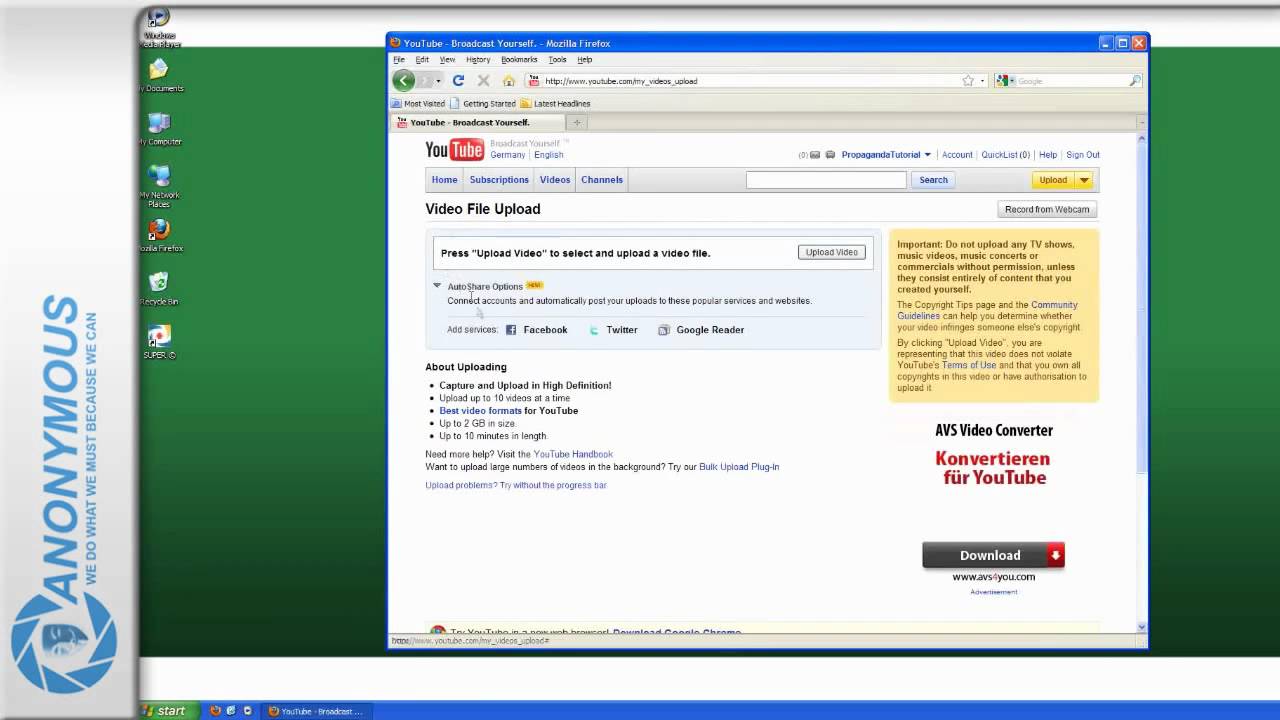The height and width of the screenshot is (720, 1280).
Task: Collapse the AutoShare Options section
Action: 437,286
